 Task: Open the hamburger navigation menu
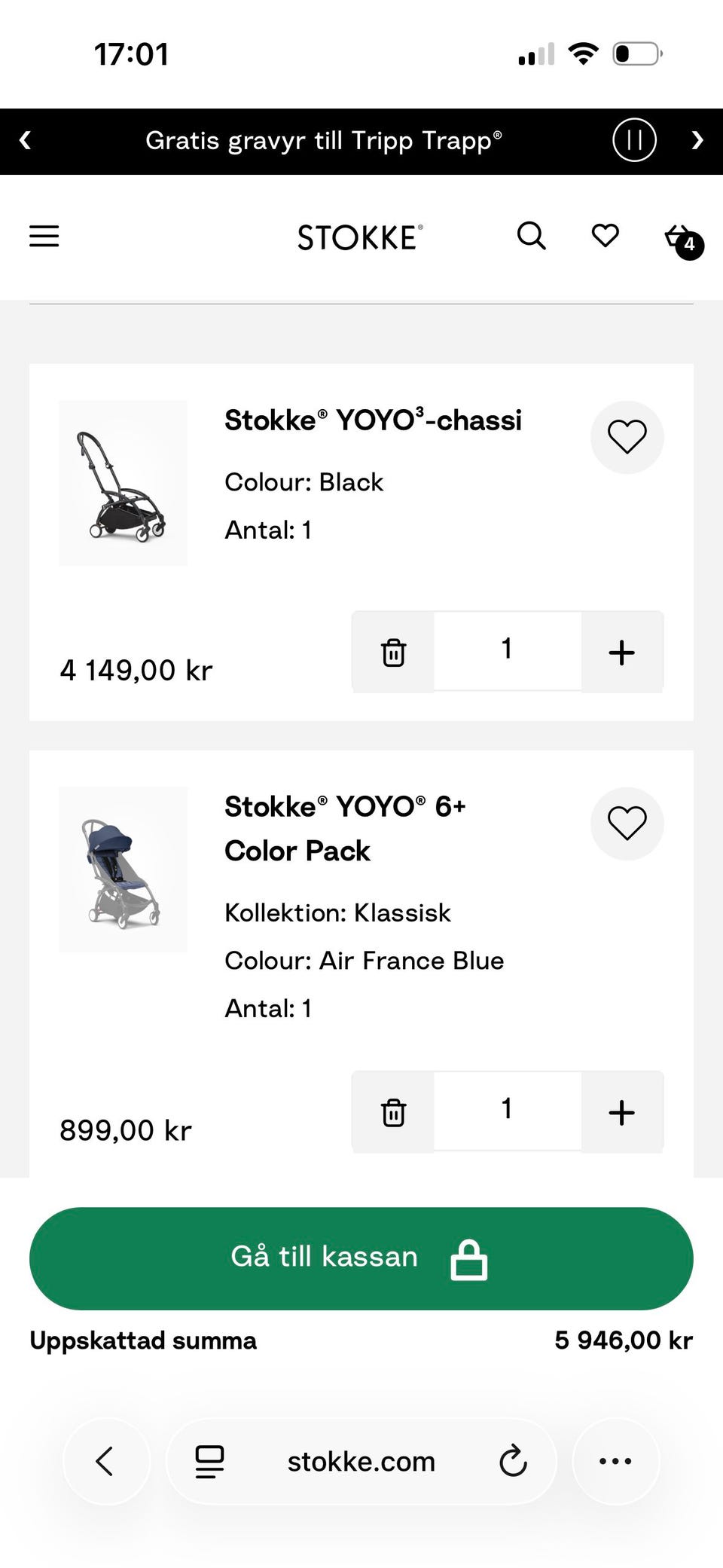[44, 237]
